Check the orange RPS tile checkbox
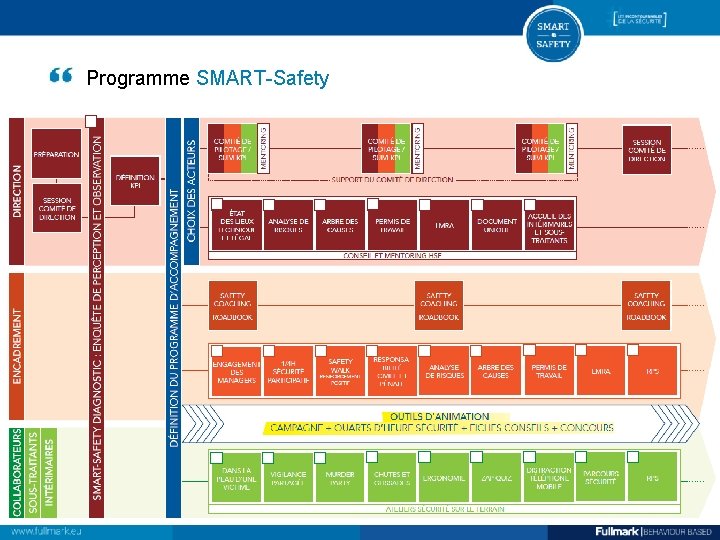Image resolution: width=720 pixels, height=540 pixels. pyautogui.click(x=633, y=350)
